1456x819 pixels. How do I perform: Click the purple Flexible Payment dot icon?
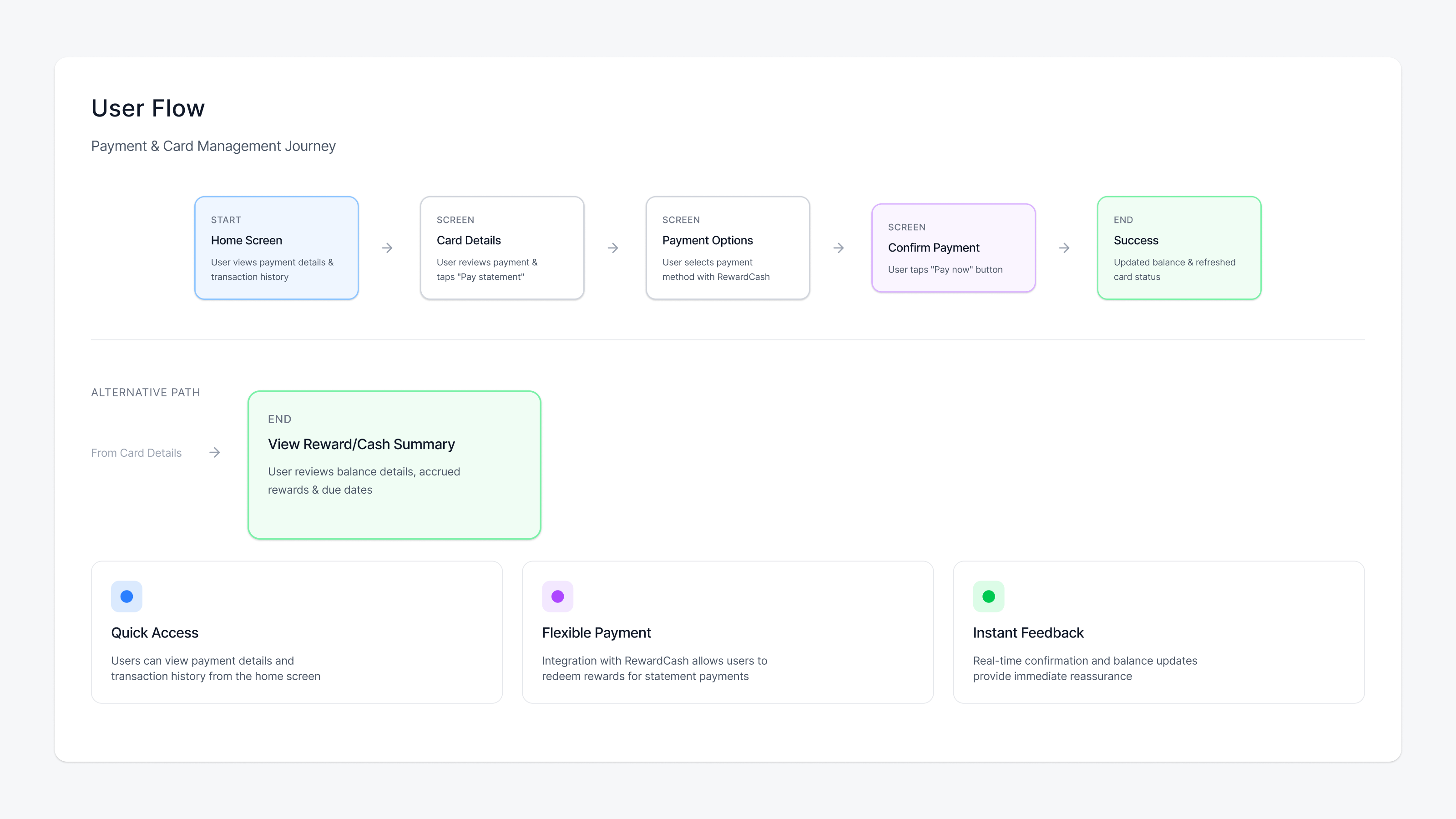tap(557, 597)
